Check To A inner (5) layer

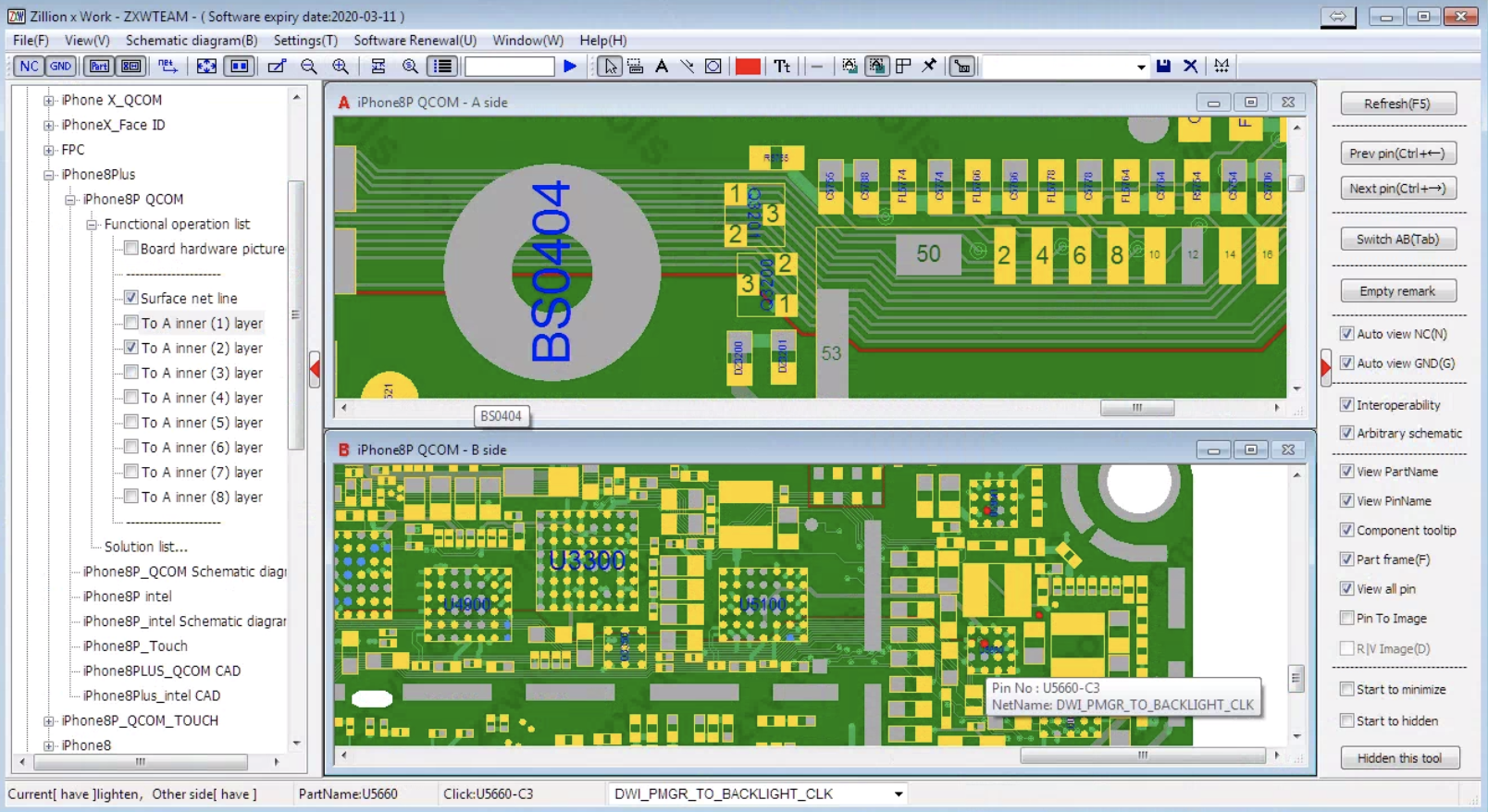131,423
